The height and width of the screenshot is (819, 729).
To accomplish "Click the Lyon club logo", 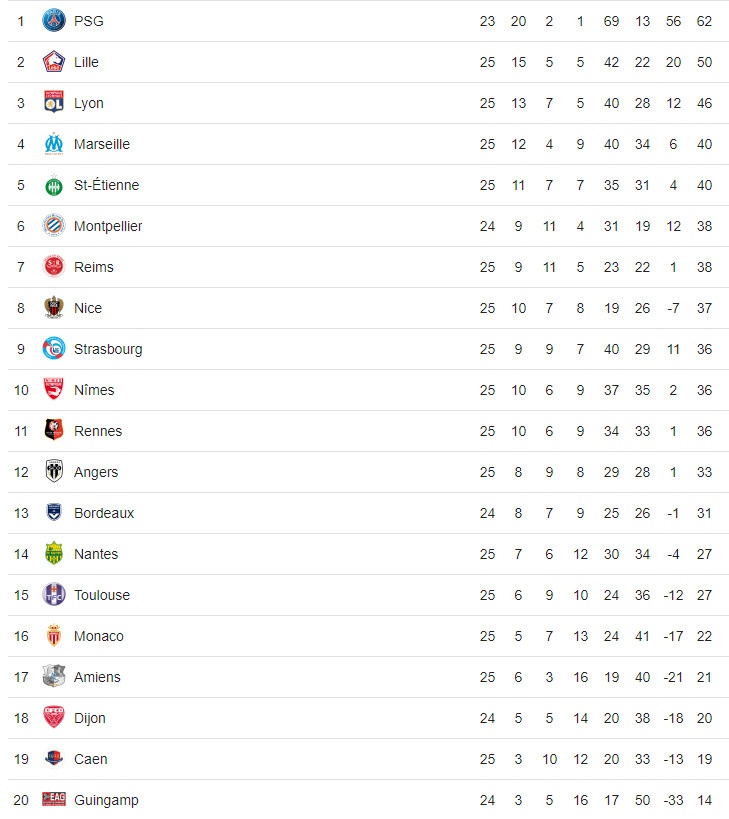I will (x=54, y=103).
